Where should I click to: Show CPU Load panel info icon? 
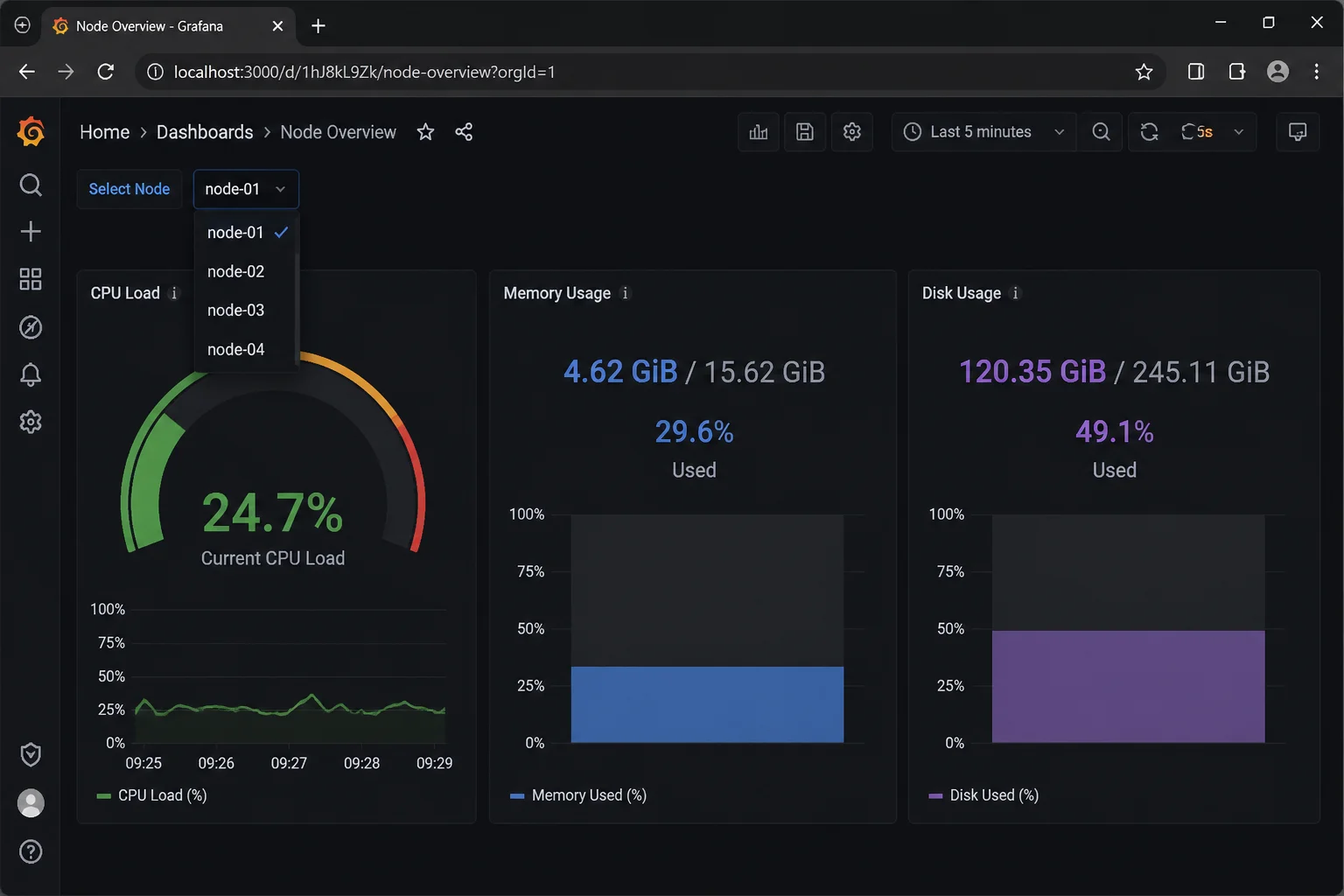click(174, 293)
